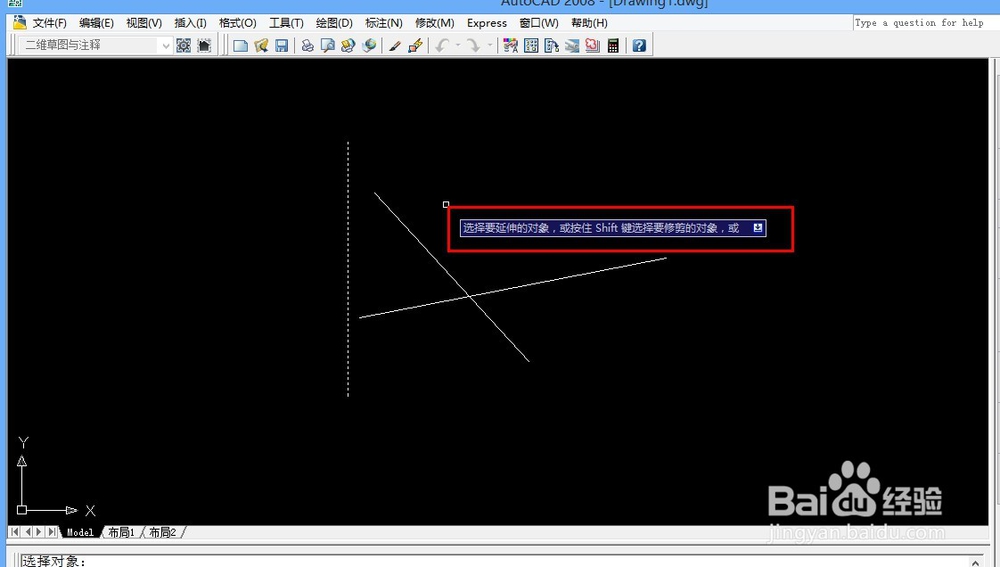
Task: Open the Express menu
Action: pyautogui.click(x=487, y=23)
